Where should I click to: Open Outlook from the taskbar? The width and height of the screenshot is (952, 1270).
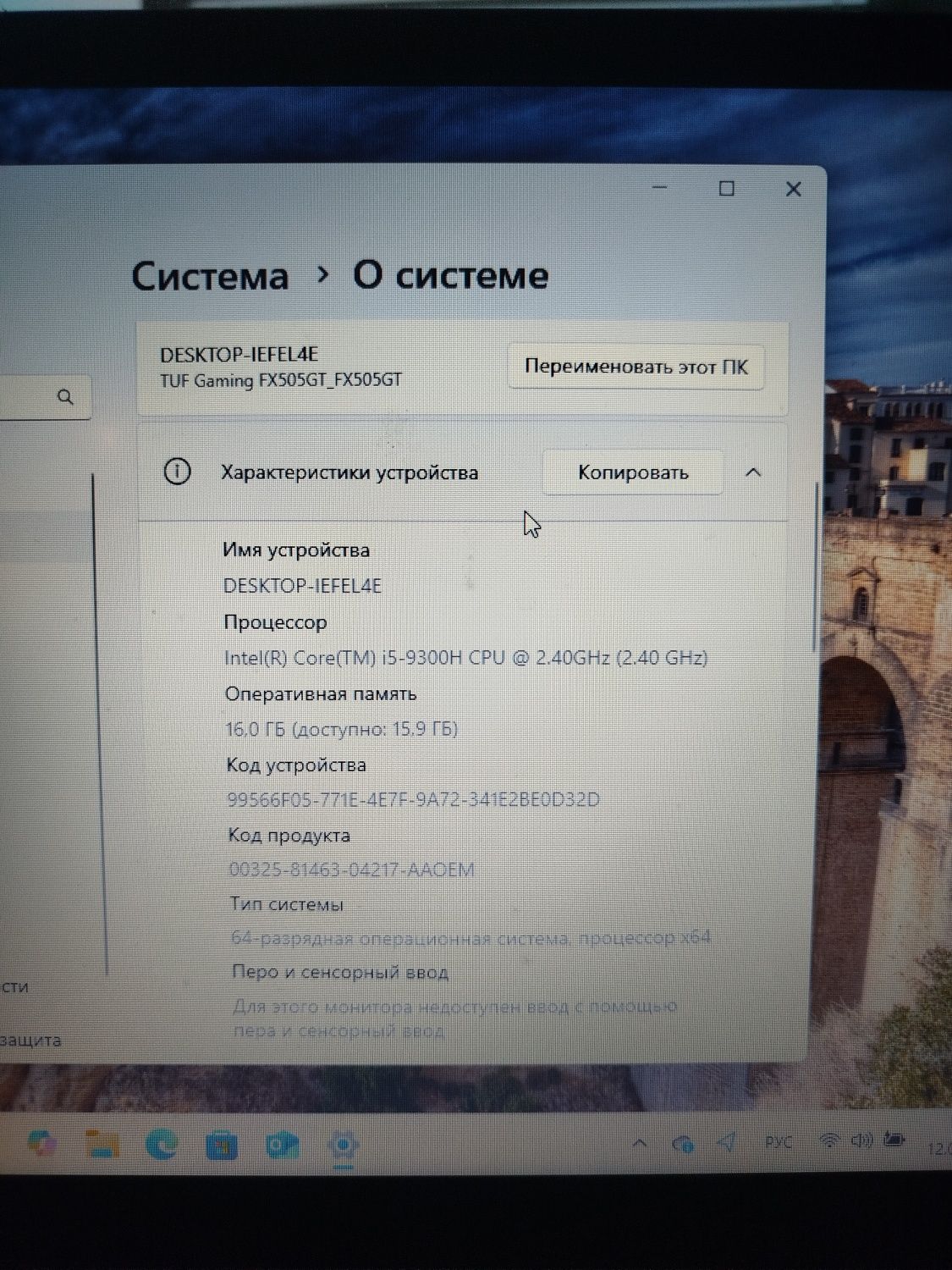coord(283,1146)
